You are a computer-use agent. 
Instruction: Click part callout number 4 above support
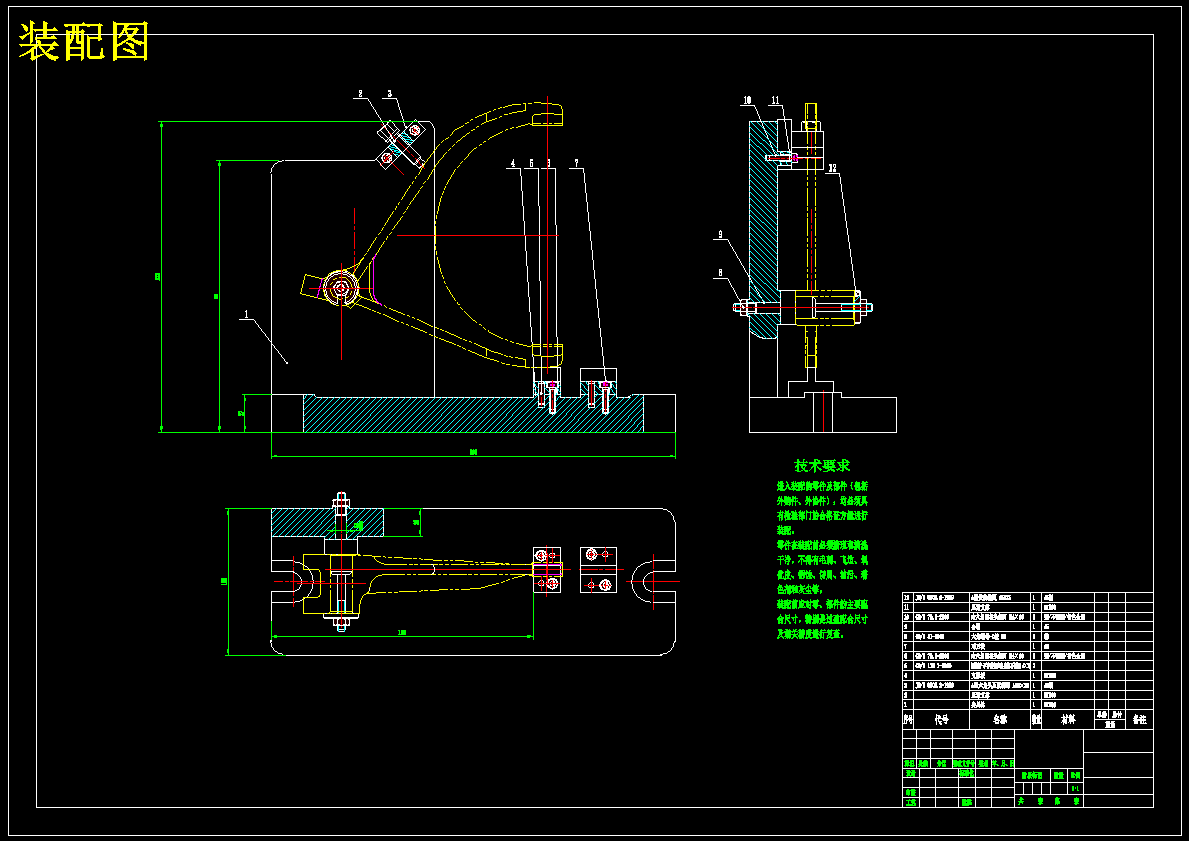513,163
